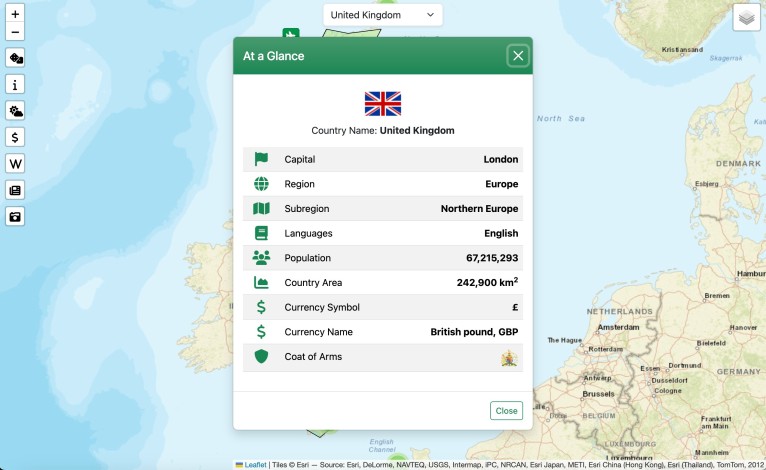This screenshot has height=470, width=766.
Task: Close the At a Glance dialog with X
Action: (x=517, y=56)
